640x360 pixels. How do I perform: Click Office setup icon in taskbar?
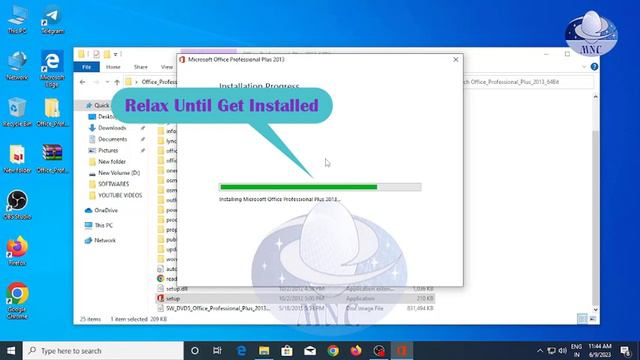(402, 351)
